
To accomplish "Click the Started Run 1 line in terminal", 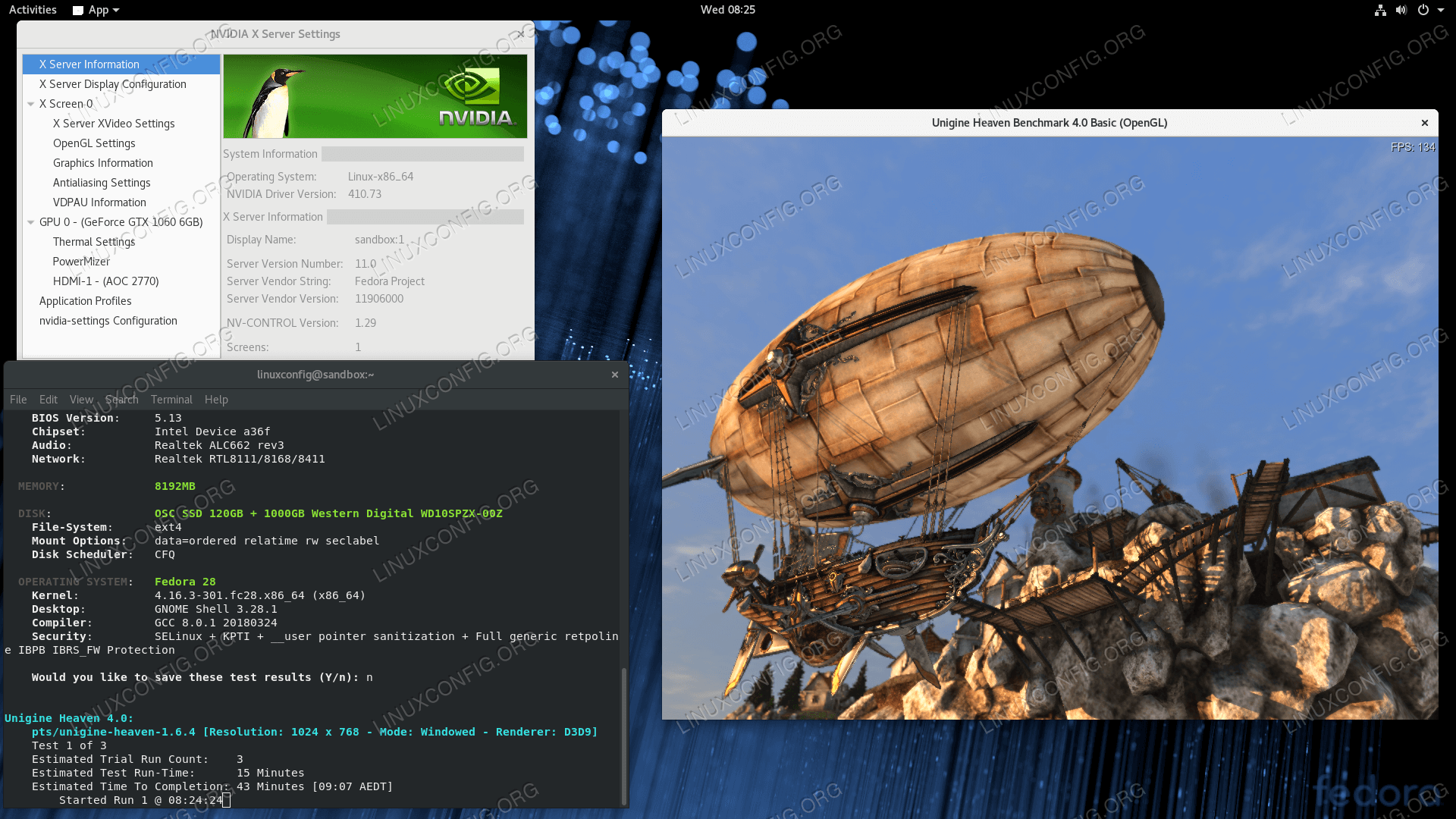I will tap(141, 800).
